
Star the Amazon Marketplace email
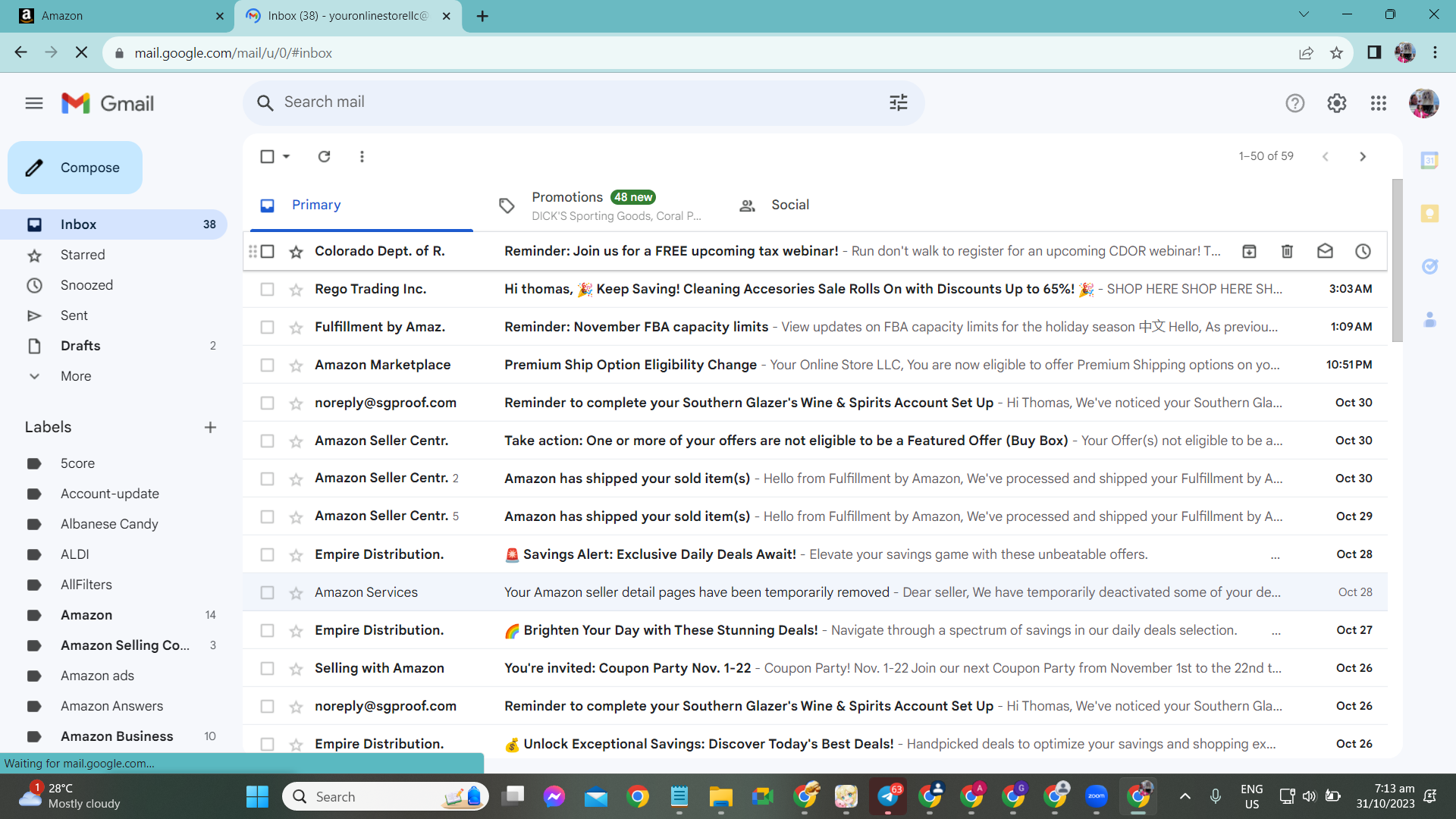coord(296,366)
